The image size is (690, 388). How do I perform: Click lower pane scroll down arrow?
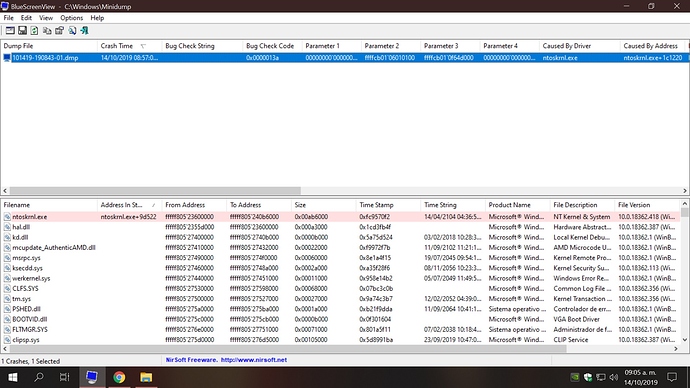tap(685, 340)
